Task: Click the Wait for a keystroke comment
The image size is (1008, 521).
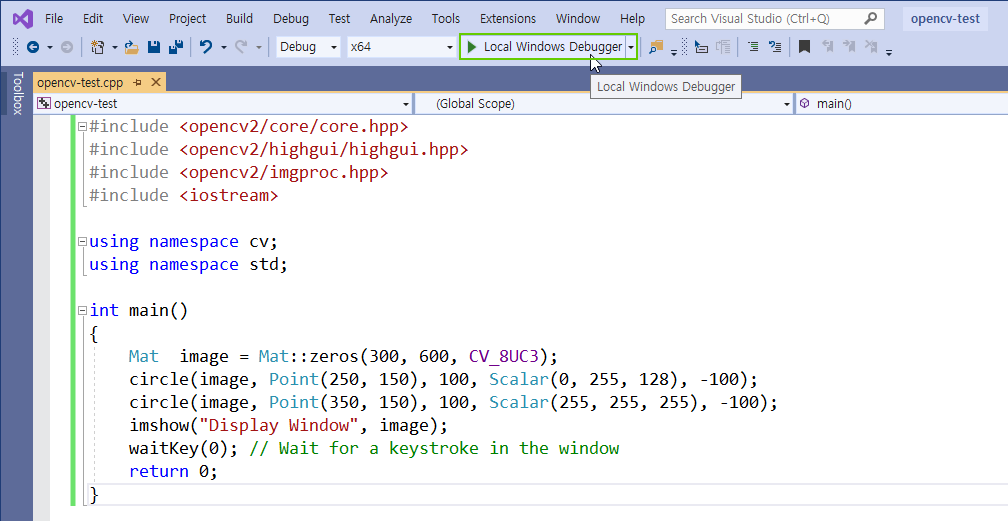Action: [434, 448]
